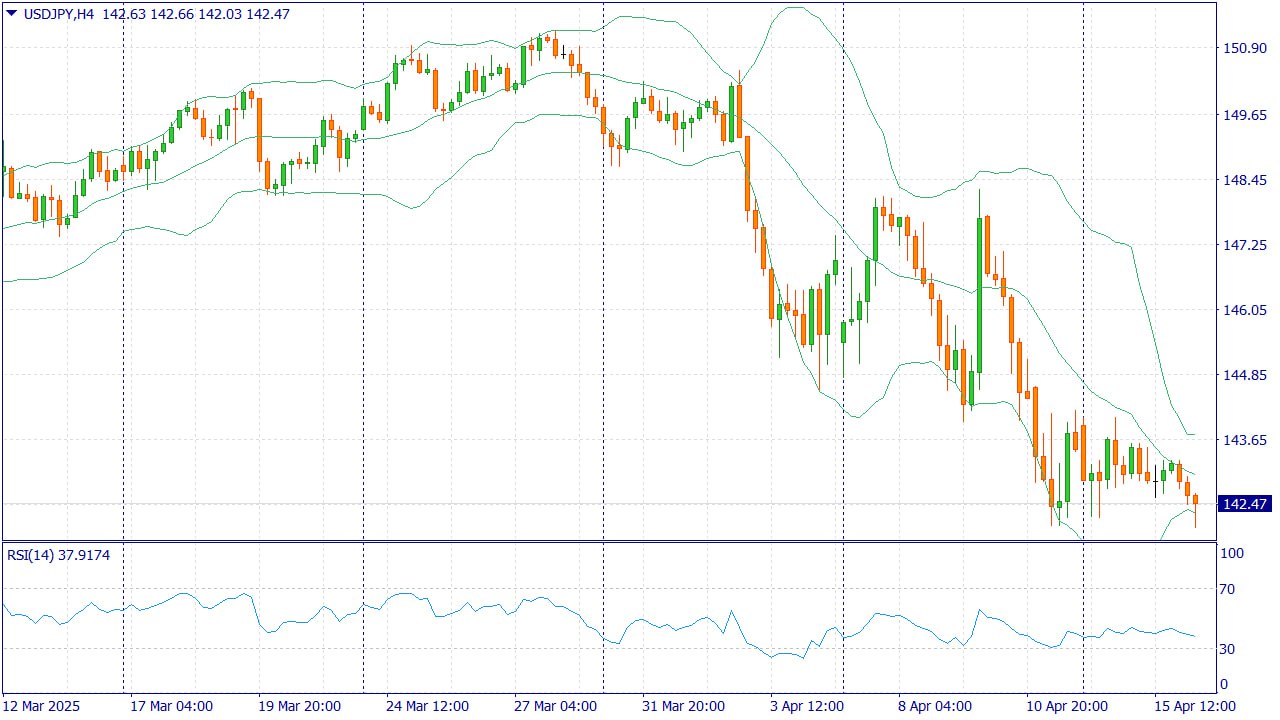Click the 10 Apr 20:00 time label
The height and width of the screenshot is (720, 1280).
[x=1067, y=706]
